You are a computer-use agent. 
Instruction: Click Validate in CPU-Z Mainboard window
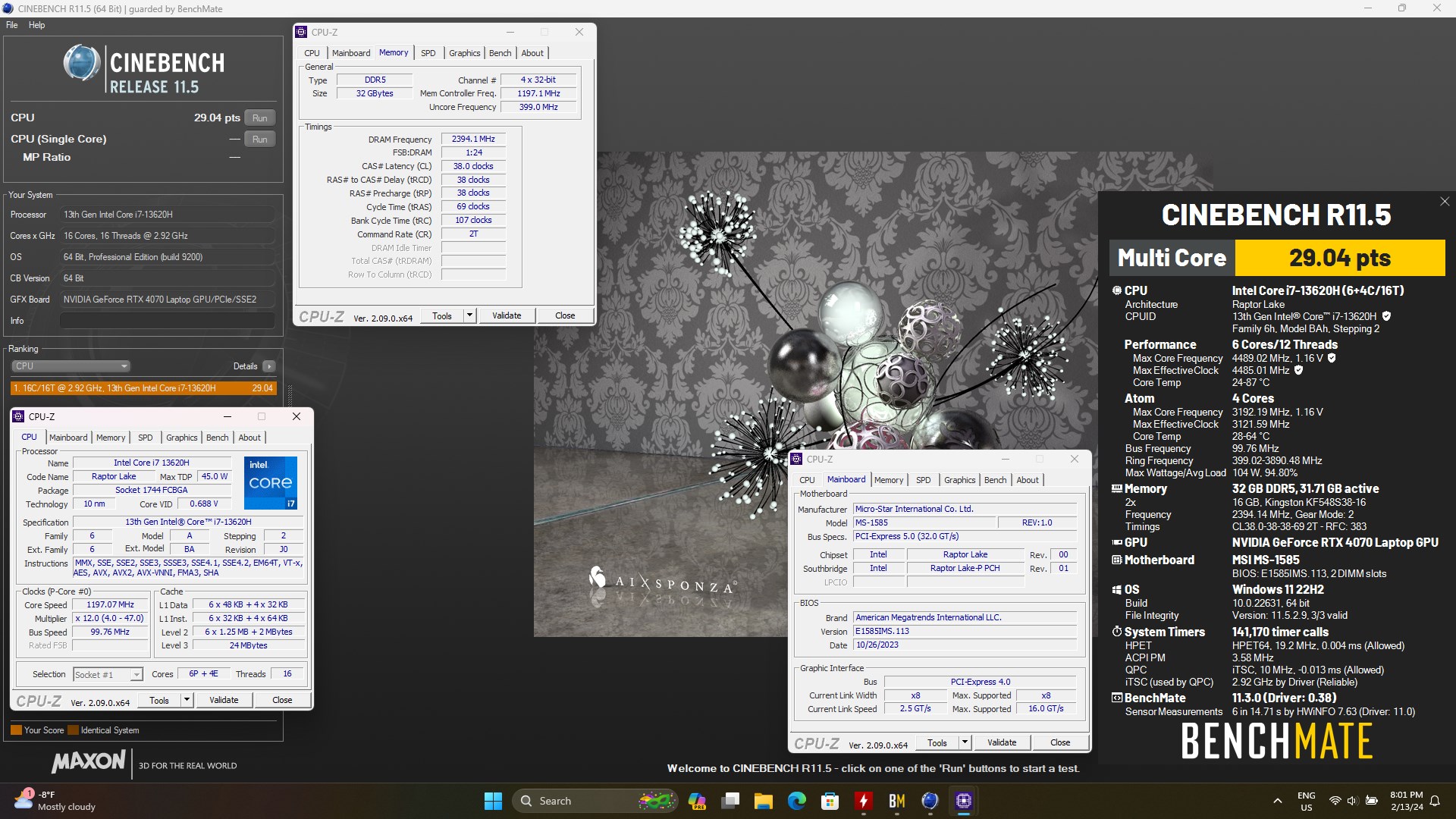click(1002, 742)
